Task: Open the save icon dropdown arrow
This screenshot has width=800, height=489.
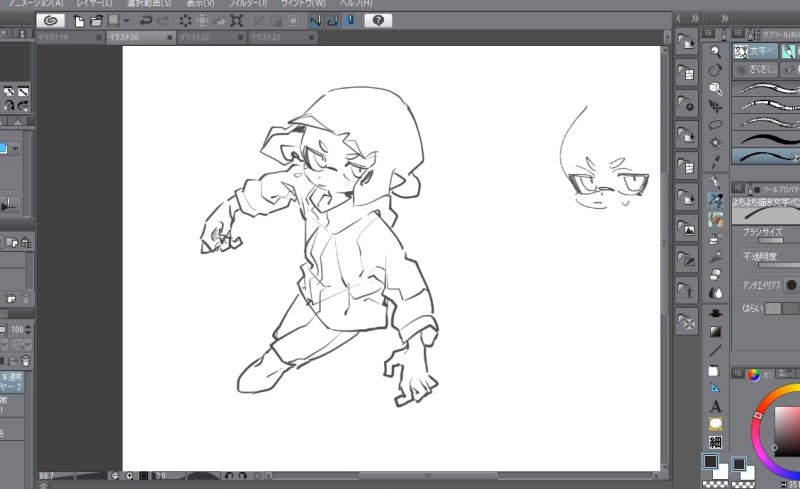Action: click(x=127, y=21)
